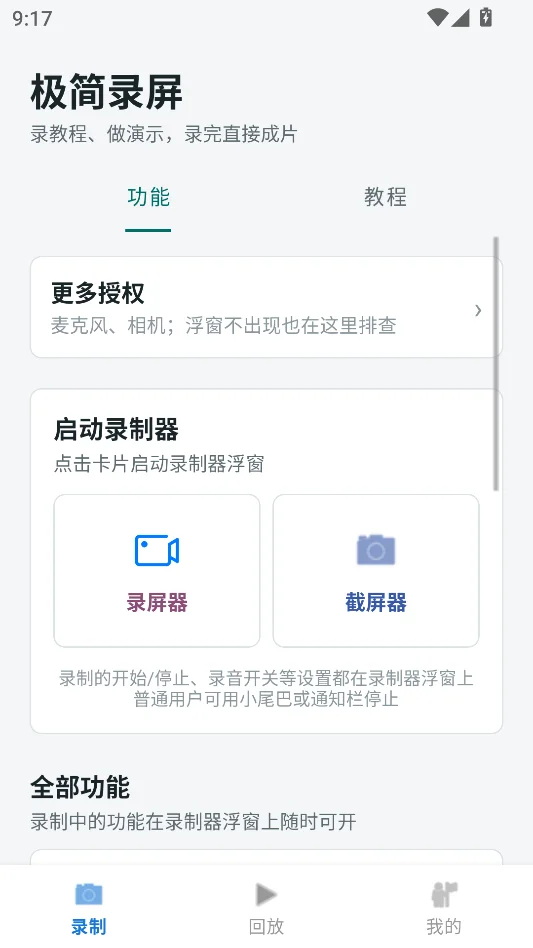Launch the 录屏器 label button

coord(157,602)
